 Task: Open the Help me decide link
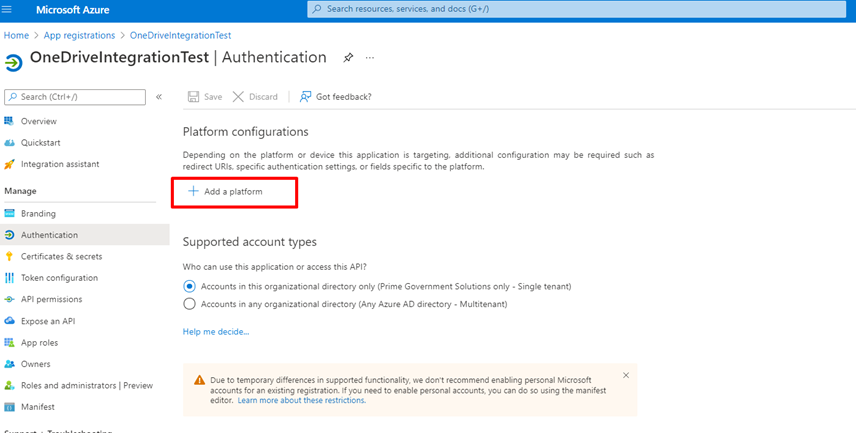point(216,331)
